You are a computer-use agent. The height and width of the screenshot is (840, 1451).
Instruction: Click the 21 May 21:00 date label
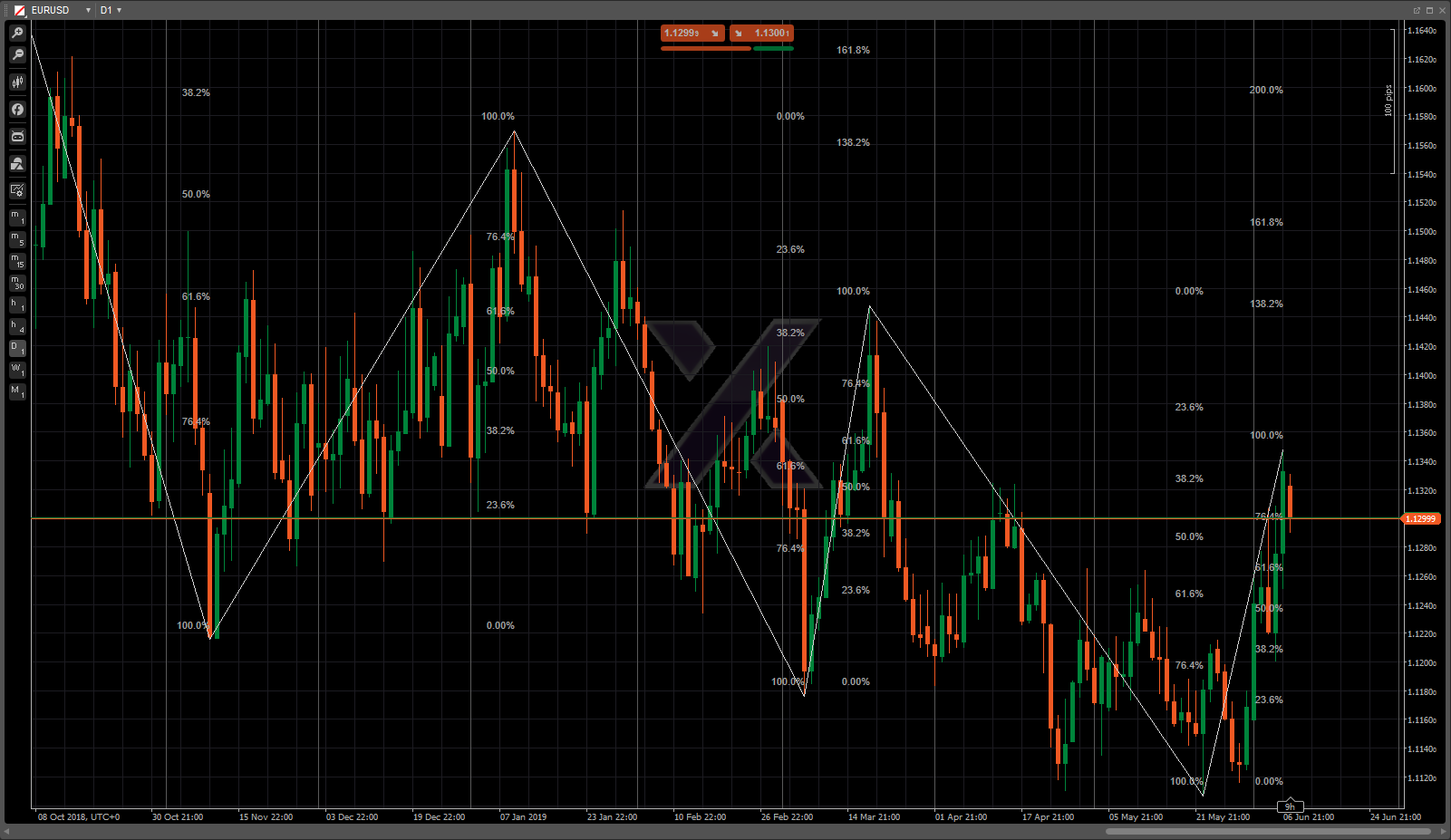[1223, 817]
